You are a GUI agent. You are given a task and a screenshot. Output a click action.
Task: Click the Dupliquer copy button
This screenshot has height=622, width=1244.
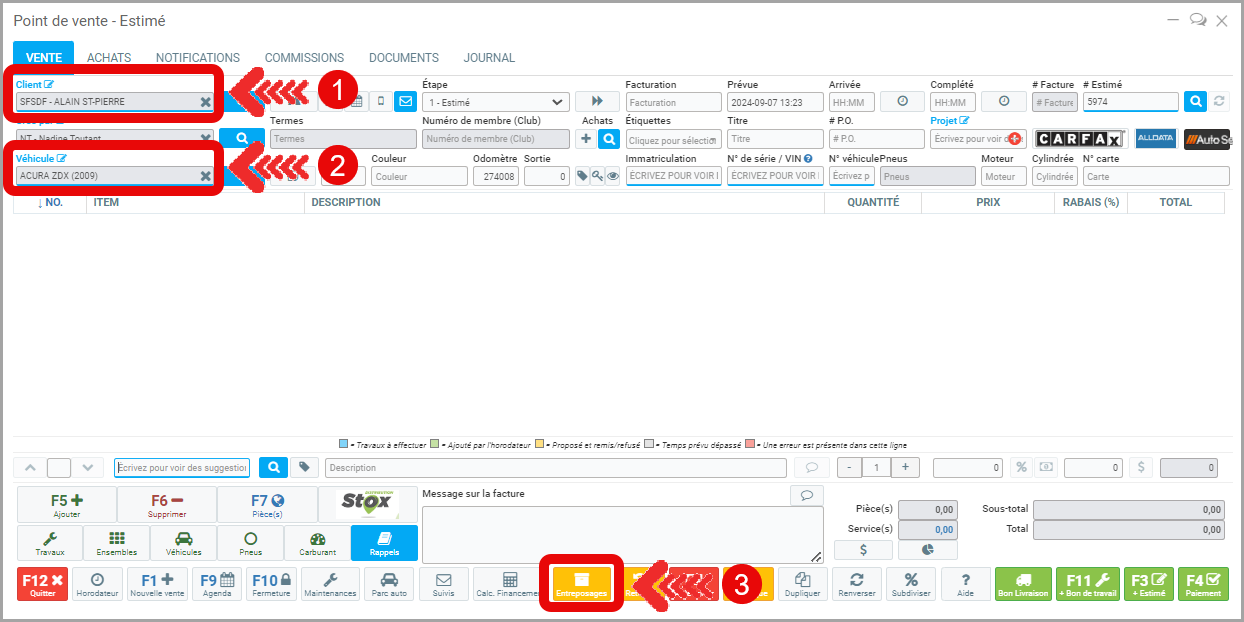pyautogui.click(x=802, y=584)
